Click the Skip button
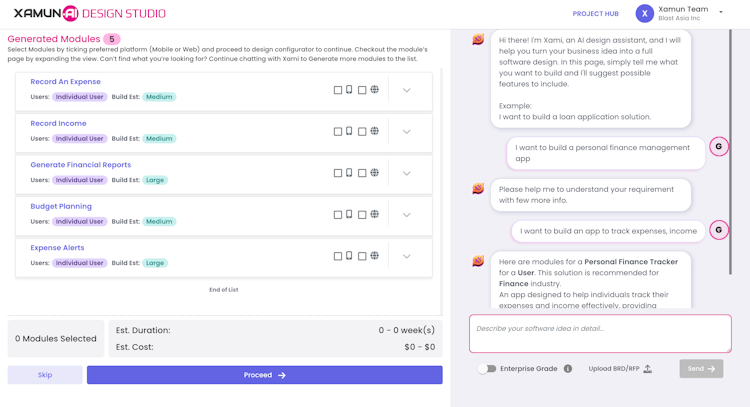Image resolution: width=750 pixels, height=407 pixels. (x=45, y=375)
